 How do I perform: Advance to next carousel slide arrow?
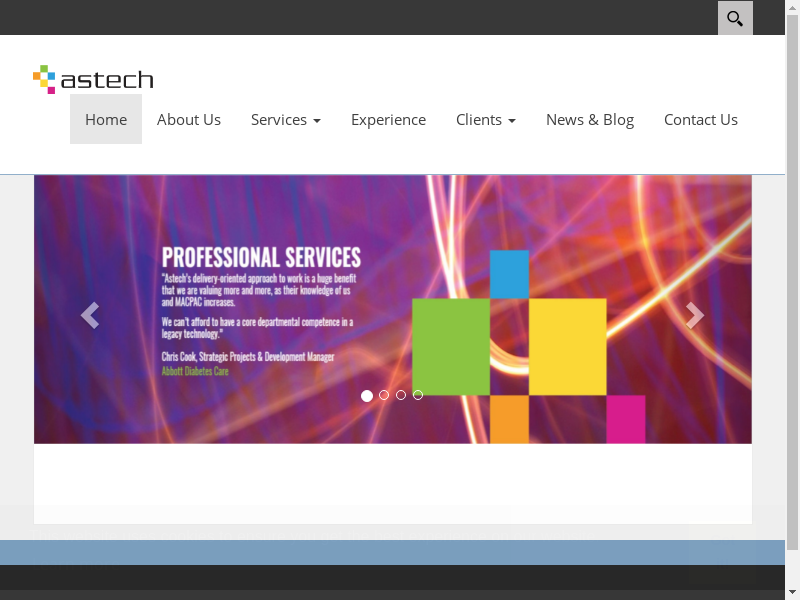point(695,316)
